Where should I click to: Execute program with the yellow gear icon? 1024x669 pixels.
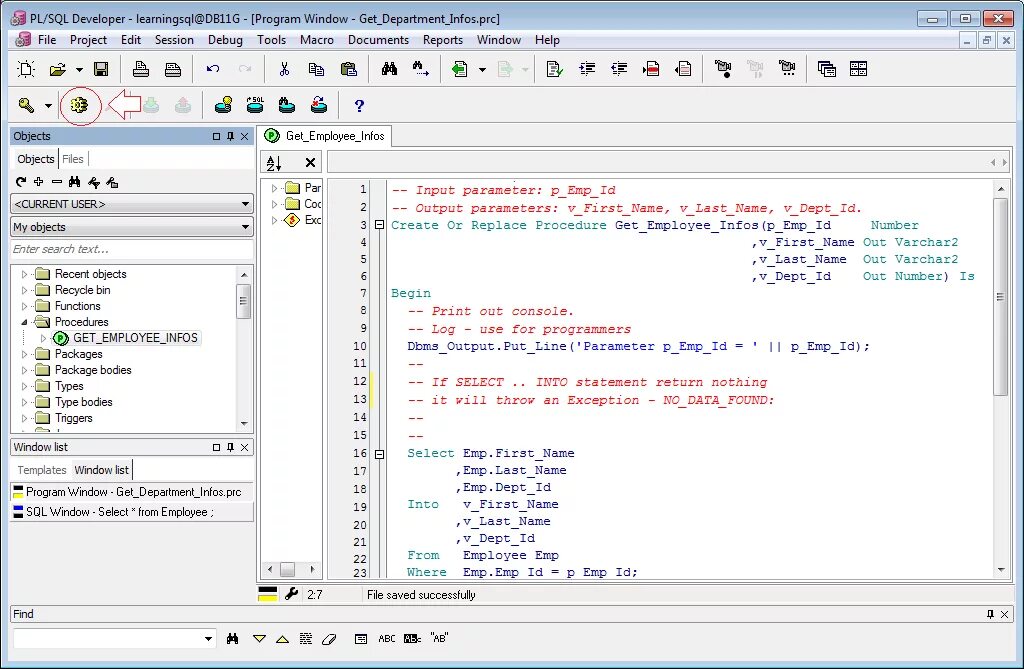[x=80, y=105]
